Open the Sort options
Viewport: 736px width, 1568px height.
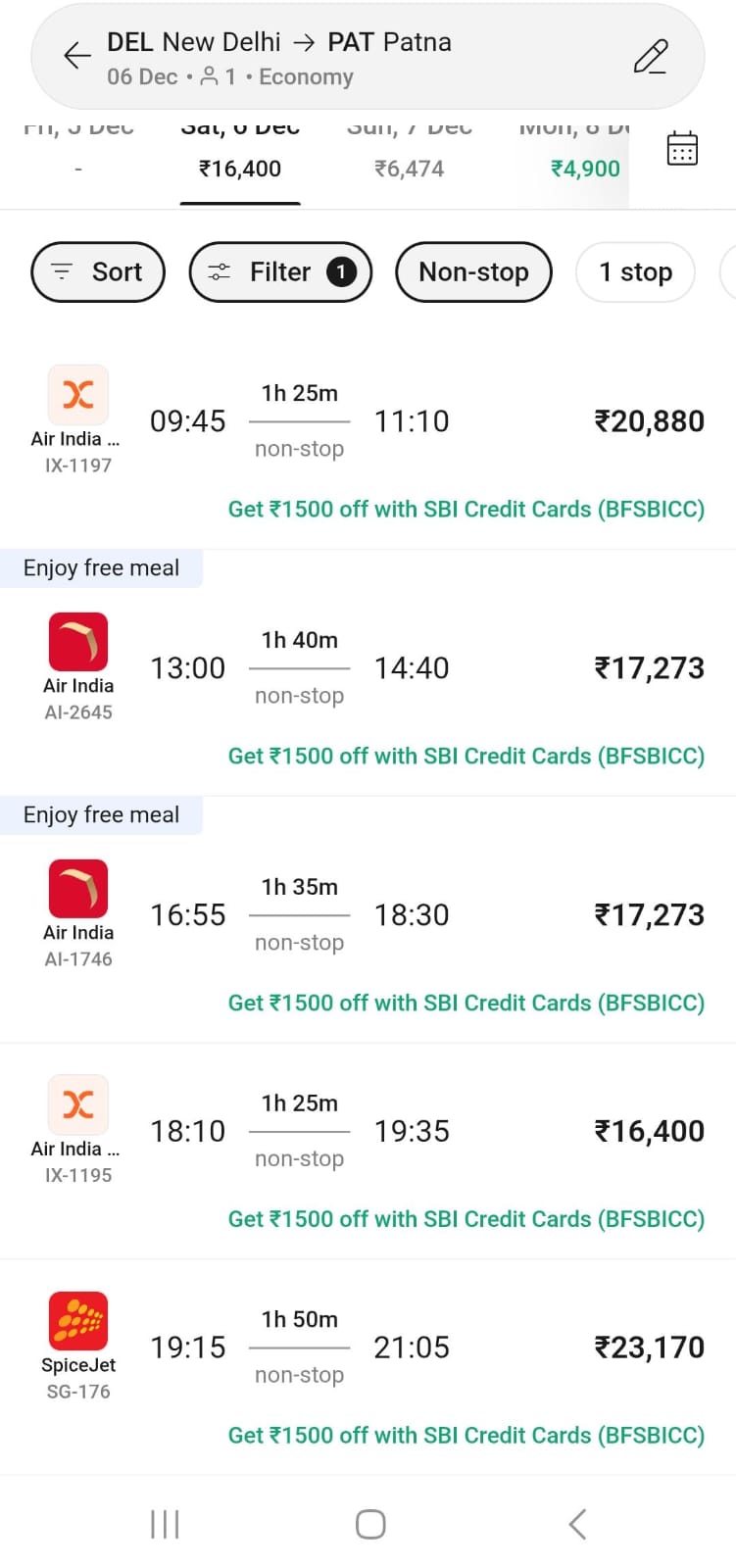(98, 271)
